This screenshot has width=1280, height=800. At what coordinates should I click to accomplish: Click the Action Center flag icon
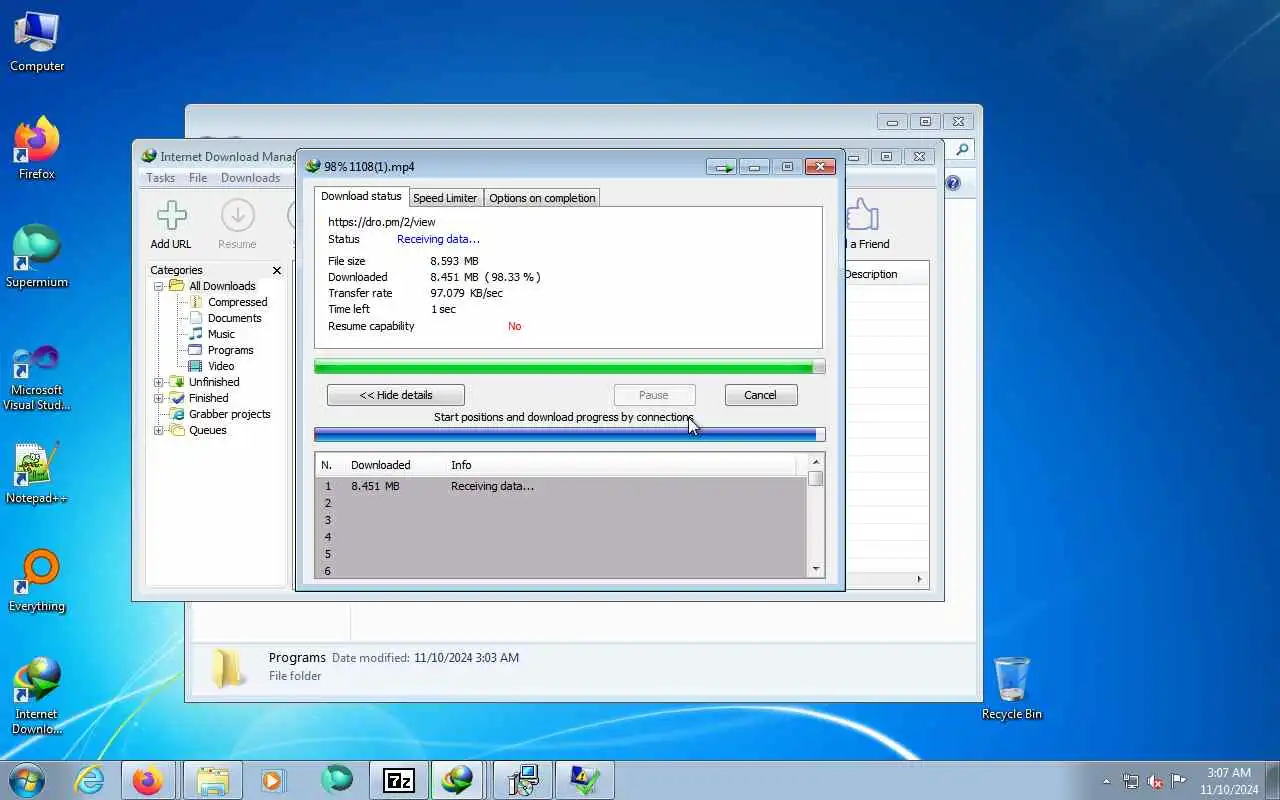click(1179, 781)
